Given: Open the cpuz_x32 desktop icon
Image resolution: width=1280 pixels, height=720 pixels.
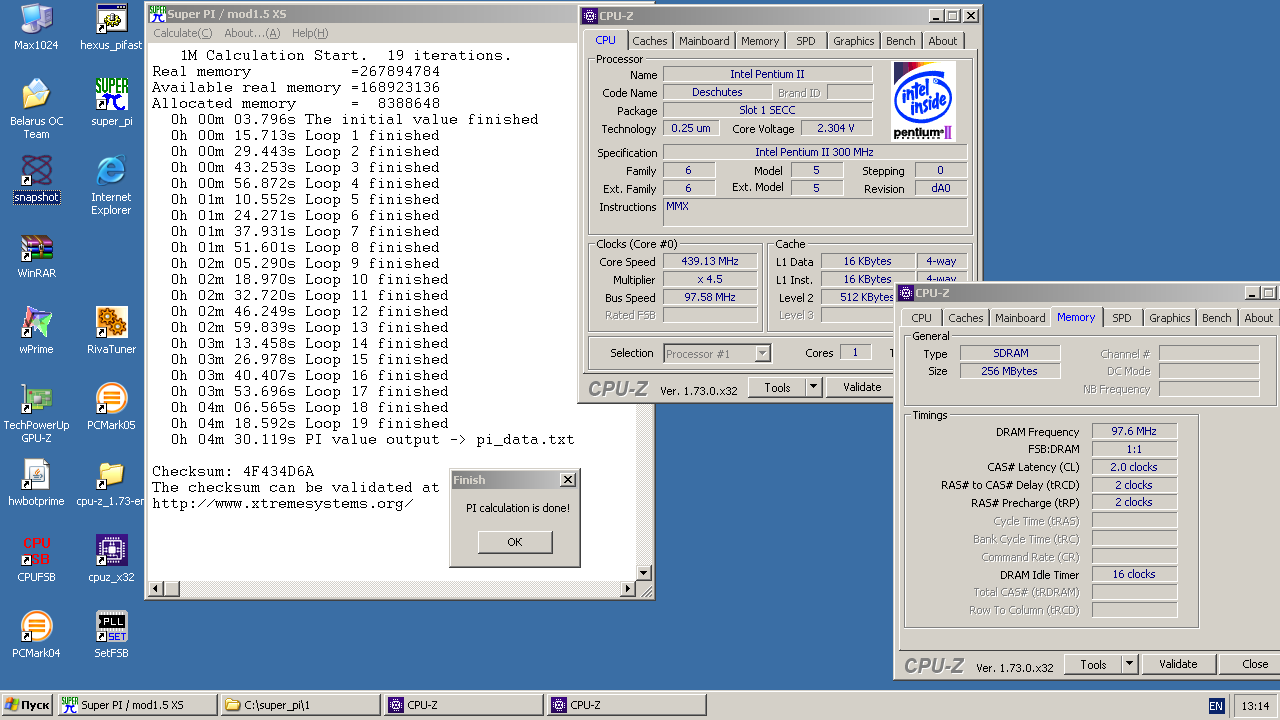Looking at the screenshot, I should 111,550.
